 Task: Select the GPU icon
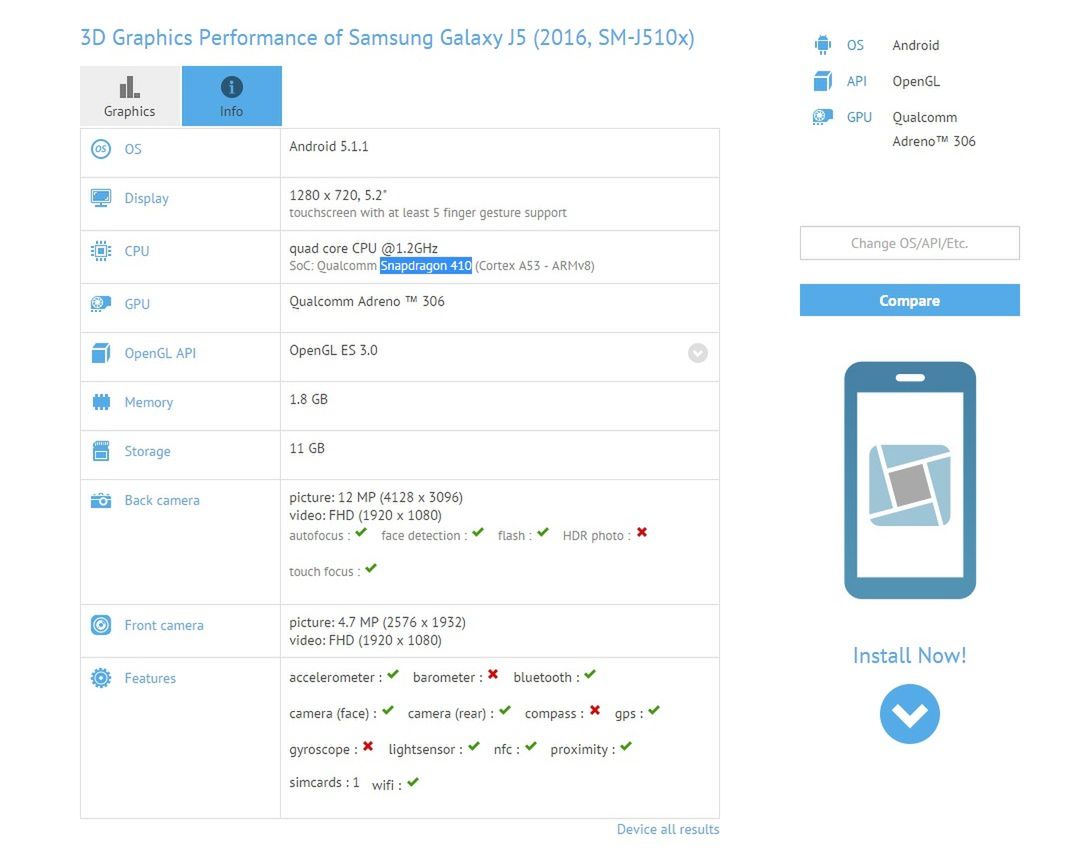[101, 302]
